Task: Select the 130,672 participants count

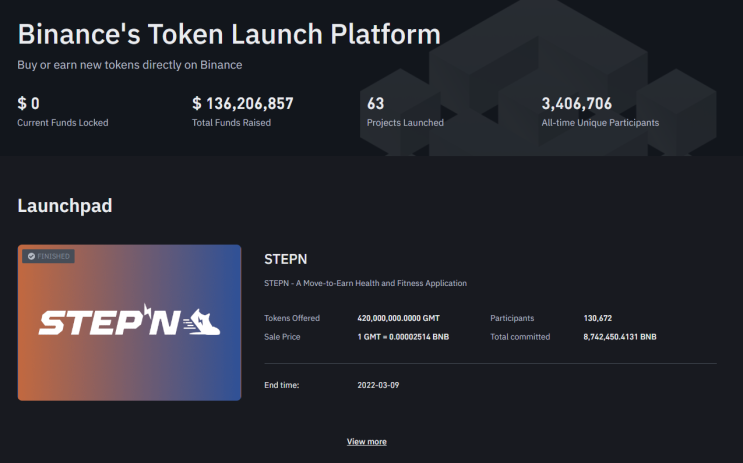Action: [x=598, y=318]
